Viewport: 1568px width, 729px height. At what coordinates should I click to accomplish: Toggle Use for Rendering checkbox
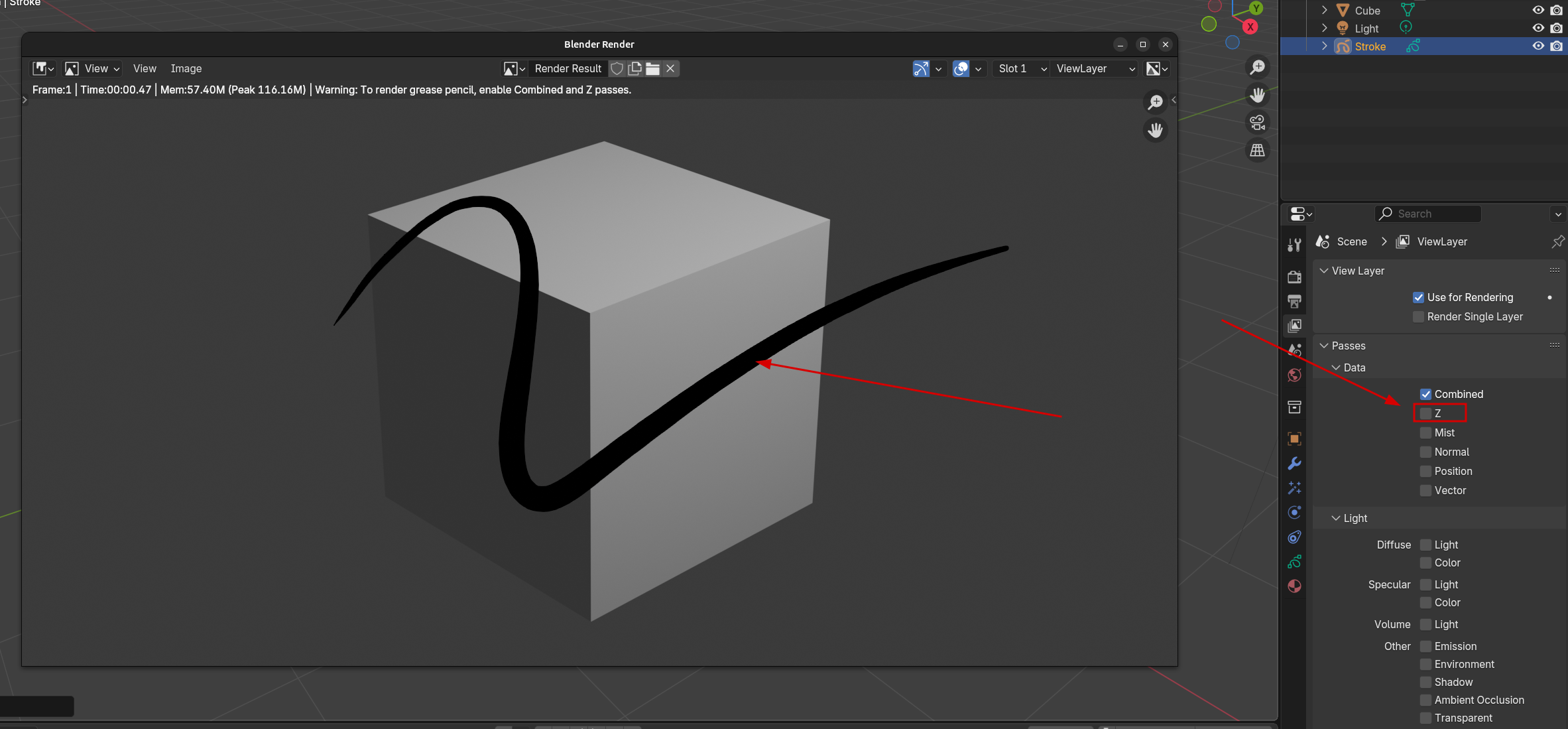tap(1418, 297)
